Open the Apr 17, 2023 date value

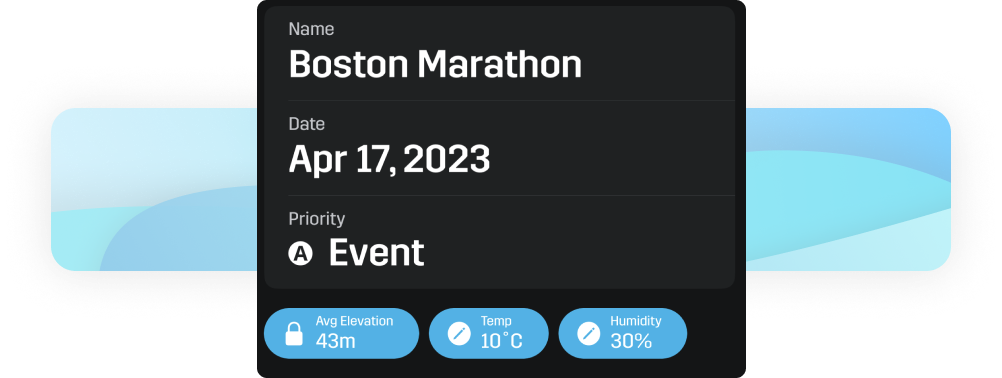pyautogui.click(x=389, y=159)
